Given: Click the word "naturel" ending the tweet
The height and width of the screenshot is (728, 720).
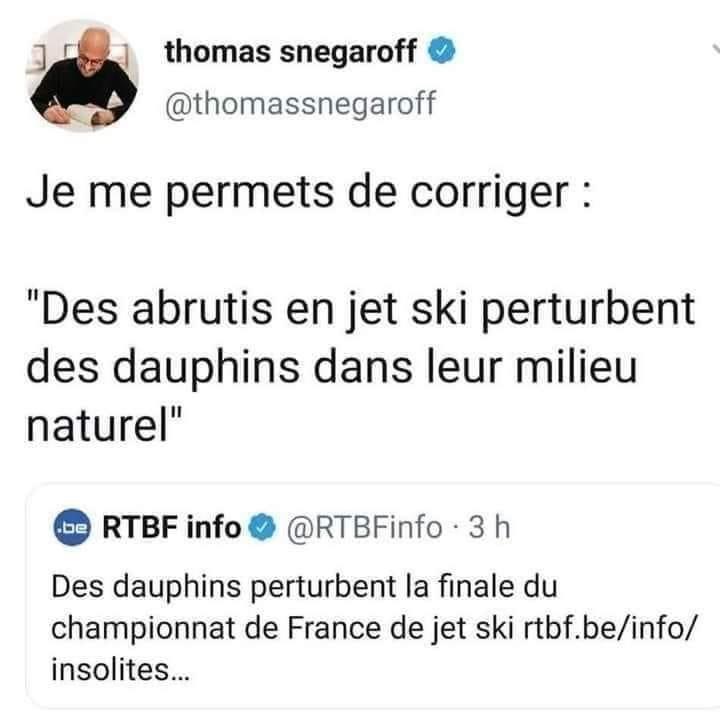Looking at the screenshot, I should click(97, 426).
